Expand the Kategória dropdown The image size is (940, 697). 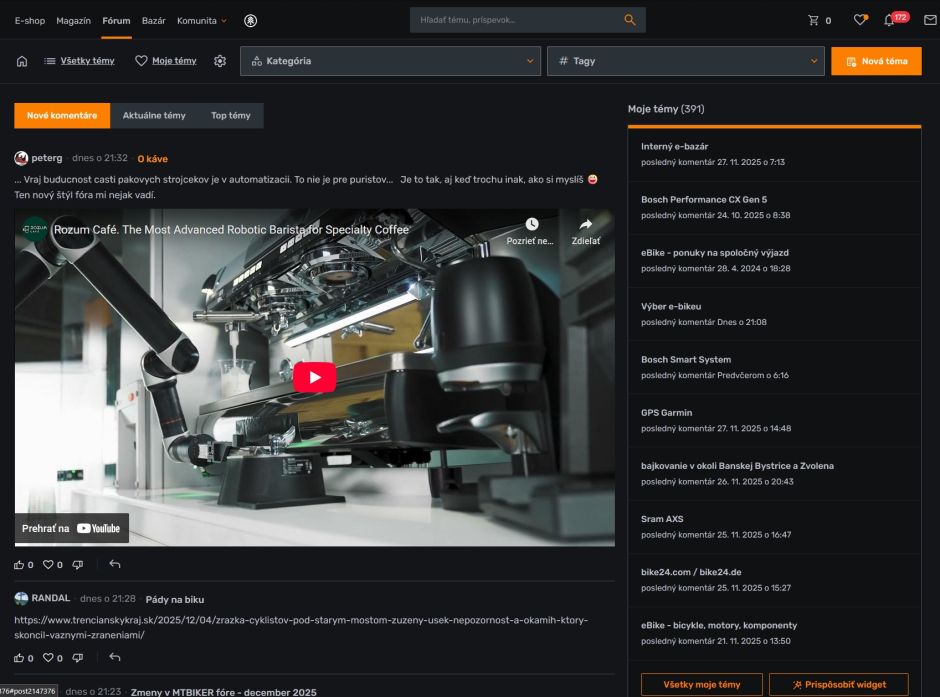click(390, 61)
